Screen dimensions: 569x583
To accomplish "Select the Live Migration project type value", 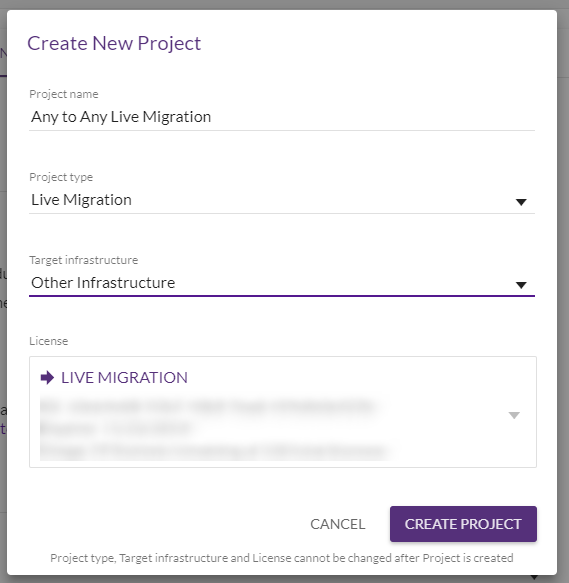I will [x=81, y=200].
